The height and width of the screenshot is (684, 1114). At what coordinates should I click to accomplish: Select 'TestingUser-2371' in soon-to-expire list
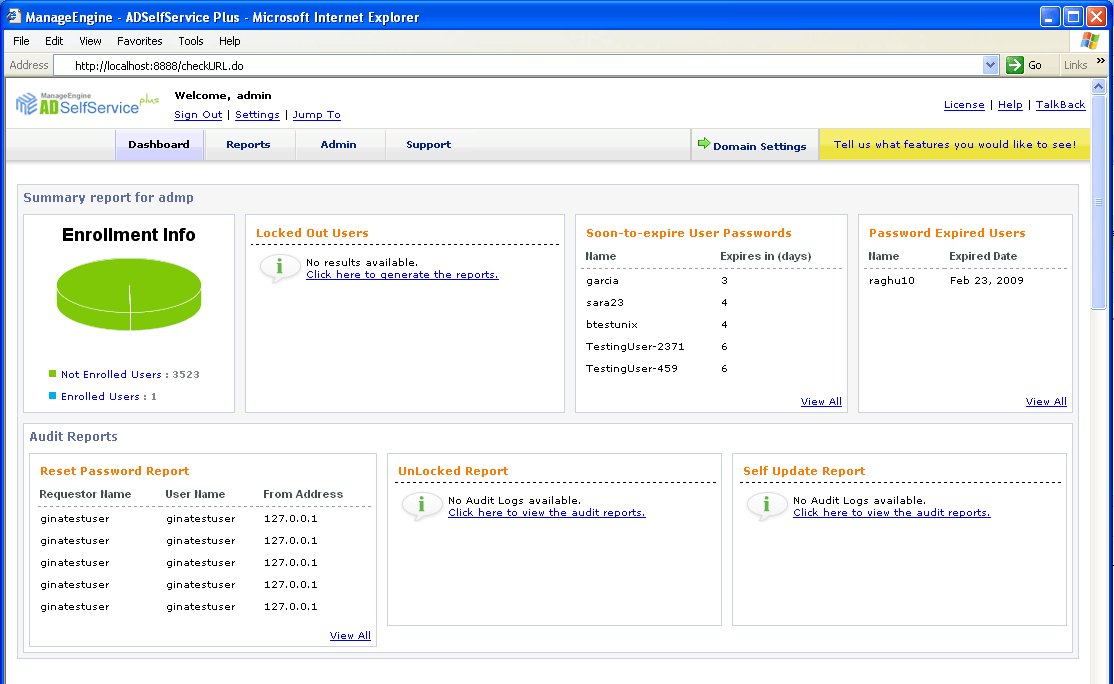[x=635, y=347]
